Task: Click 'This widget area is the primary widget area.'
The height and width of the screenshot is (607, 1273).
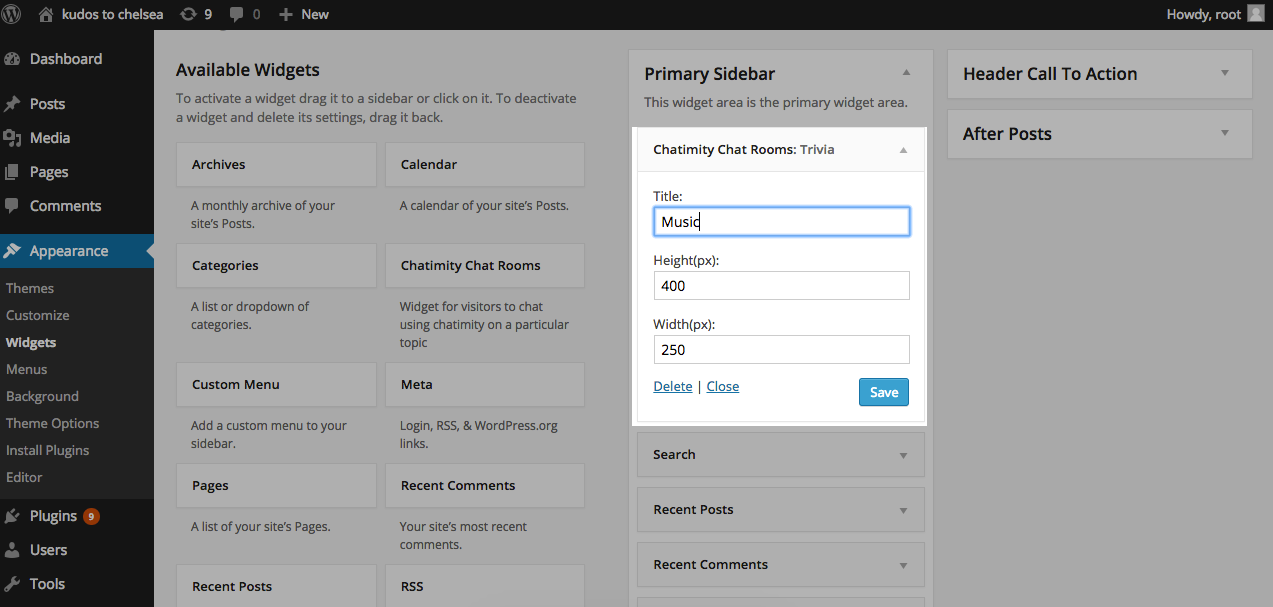Action: coord(776,102)
